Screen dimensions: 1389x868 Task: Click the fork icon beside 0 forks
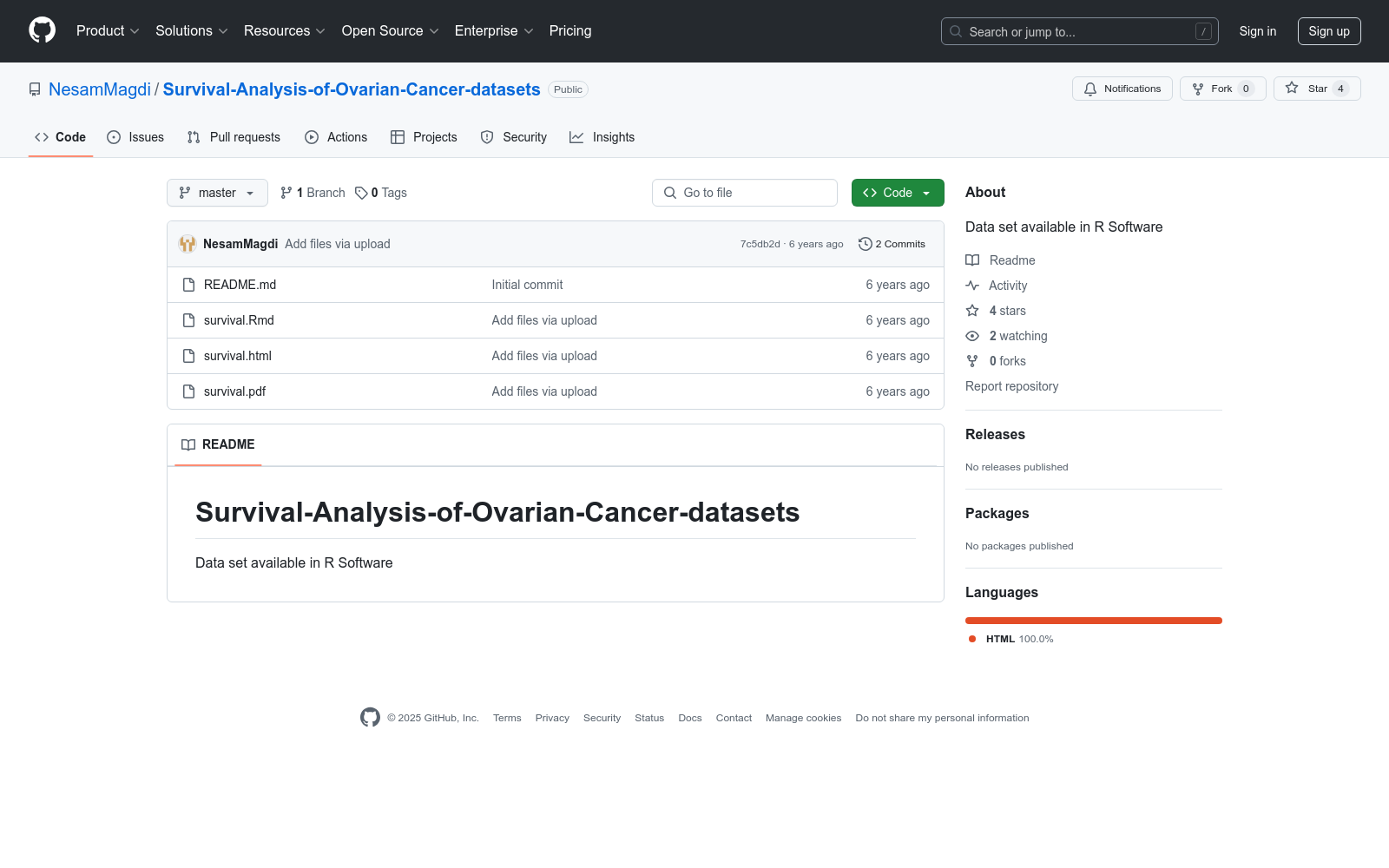[x=972, y=361]
